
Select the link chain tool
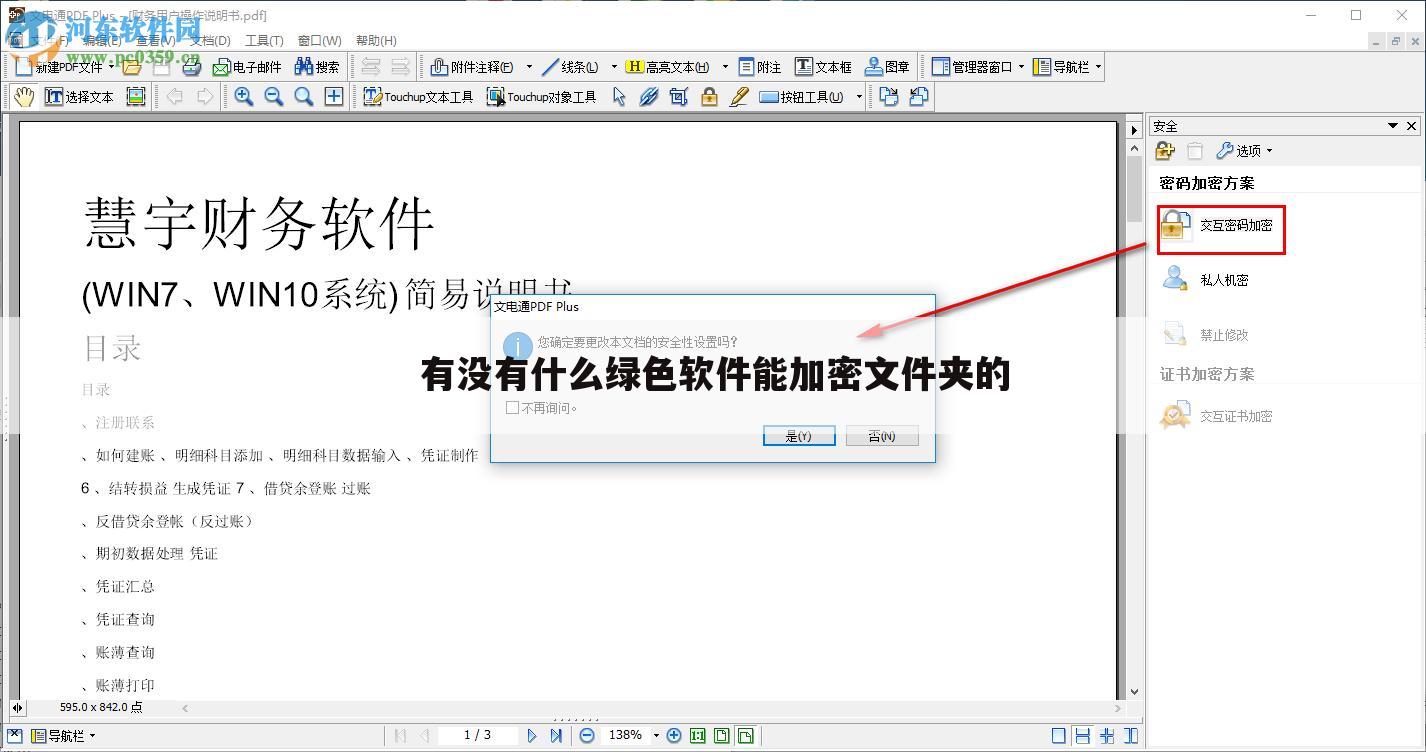coord(649,97)
